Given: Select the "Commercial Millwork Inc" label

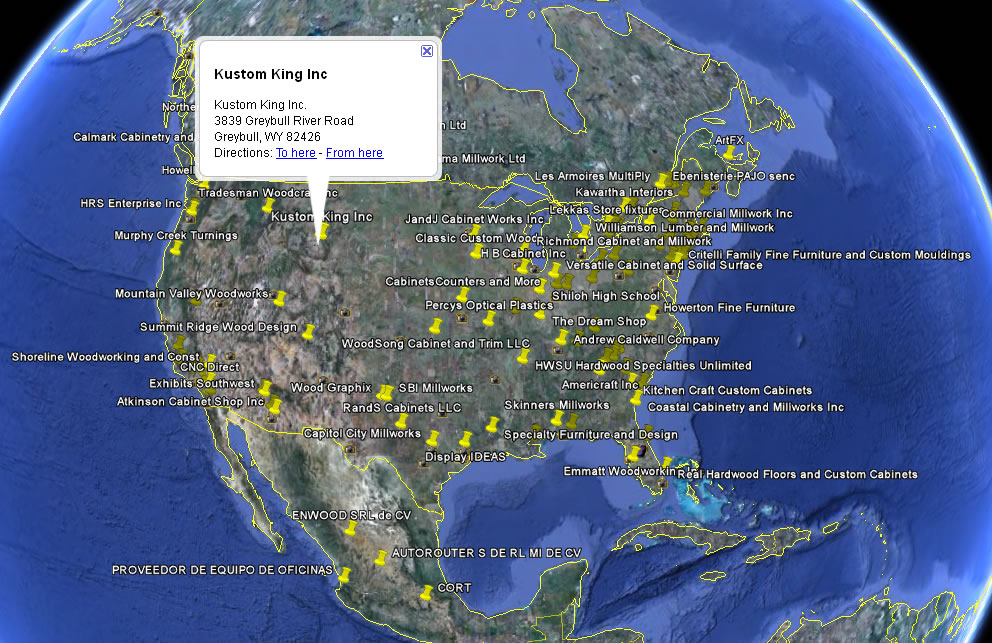Looking at the screenshot, I should click(727, 214).
